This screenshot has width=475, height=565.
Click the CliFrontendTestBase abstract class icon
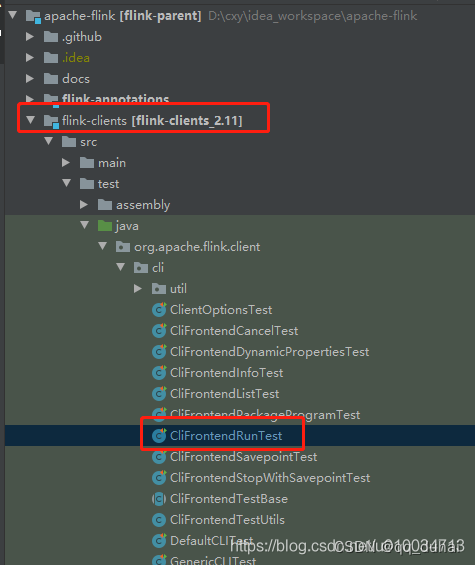159,499
